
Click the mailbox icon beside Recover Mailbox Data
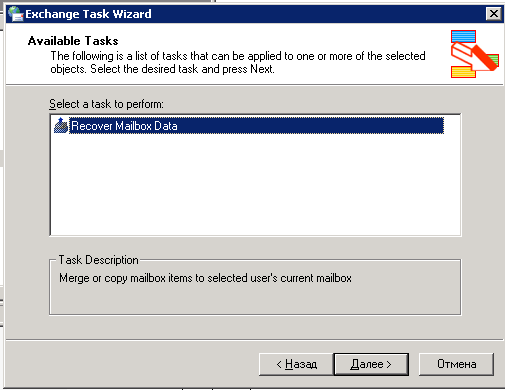61,126
